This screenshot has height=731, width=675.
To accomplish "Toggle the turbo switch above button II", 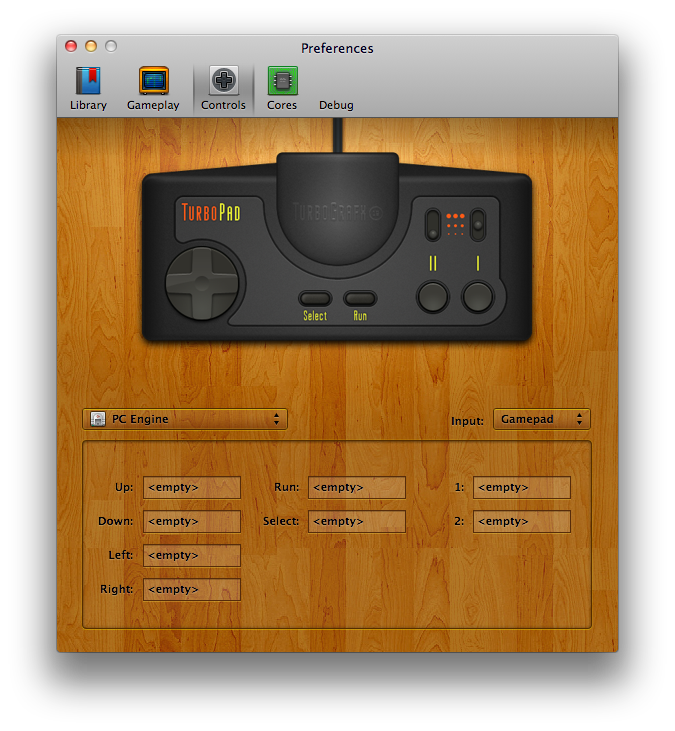I will [x=433, y=225].
